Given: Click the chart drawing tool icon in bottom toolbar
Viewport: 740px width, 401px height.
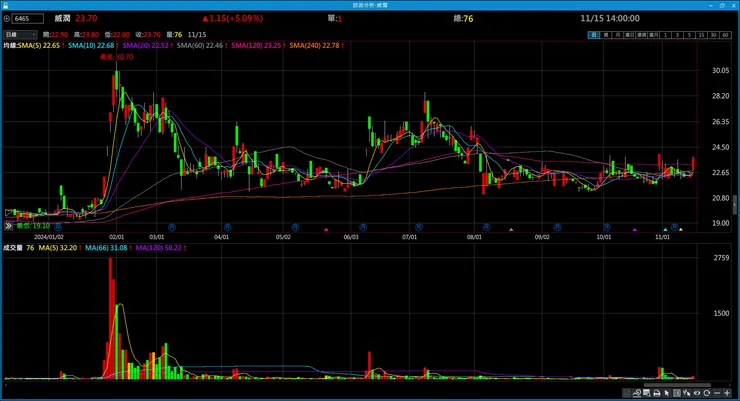Looking at the screenshot, I should pos(637,393).
